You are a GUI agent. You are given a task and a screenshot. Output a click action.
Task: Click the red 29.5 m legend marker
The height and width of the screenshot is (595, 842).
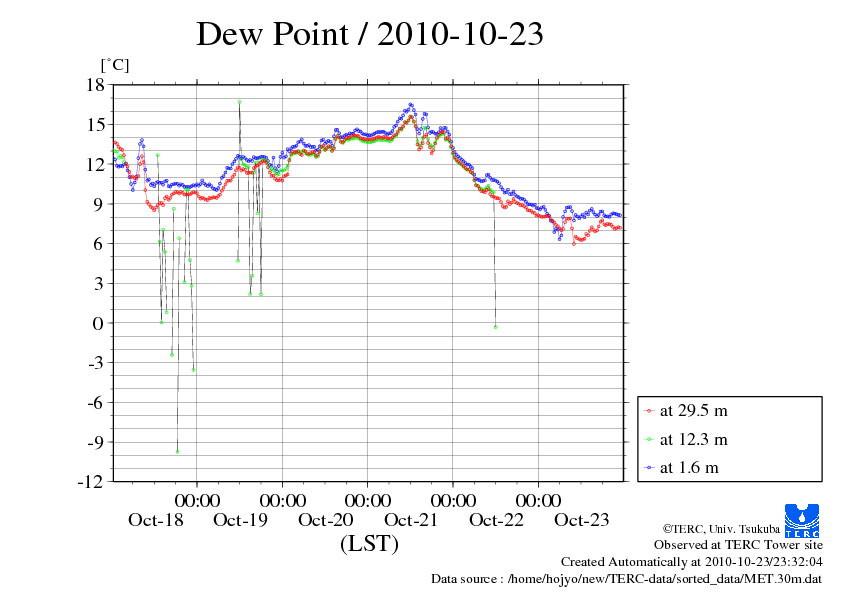click(650, 411)
